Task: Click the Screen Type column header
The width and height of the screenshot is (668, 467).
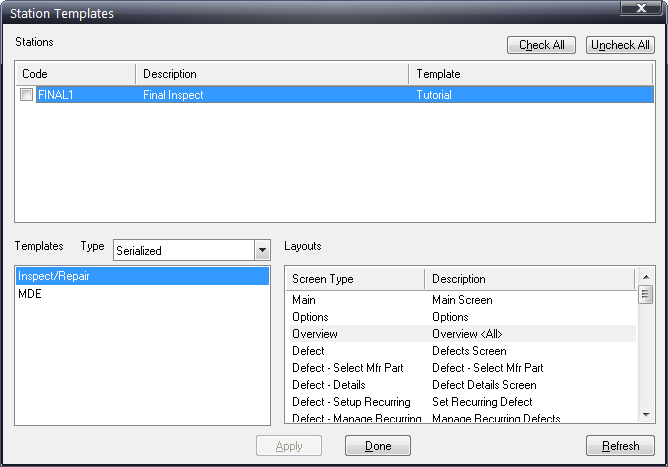Action: coord(354,279)
